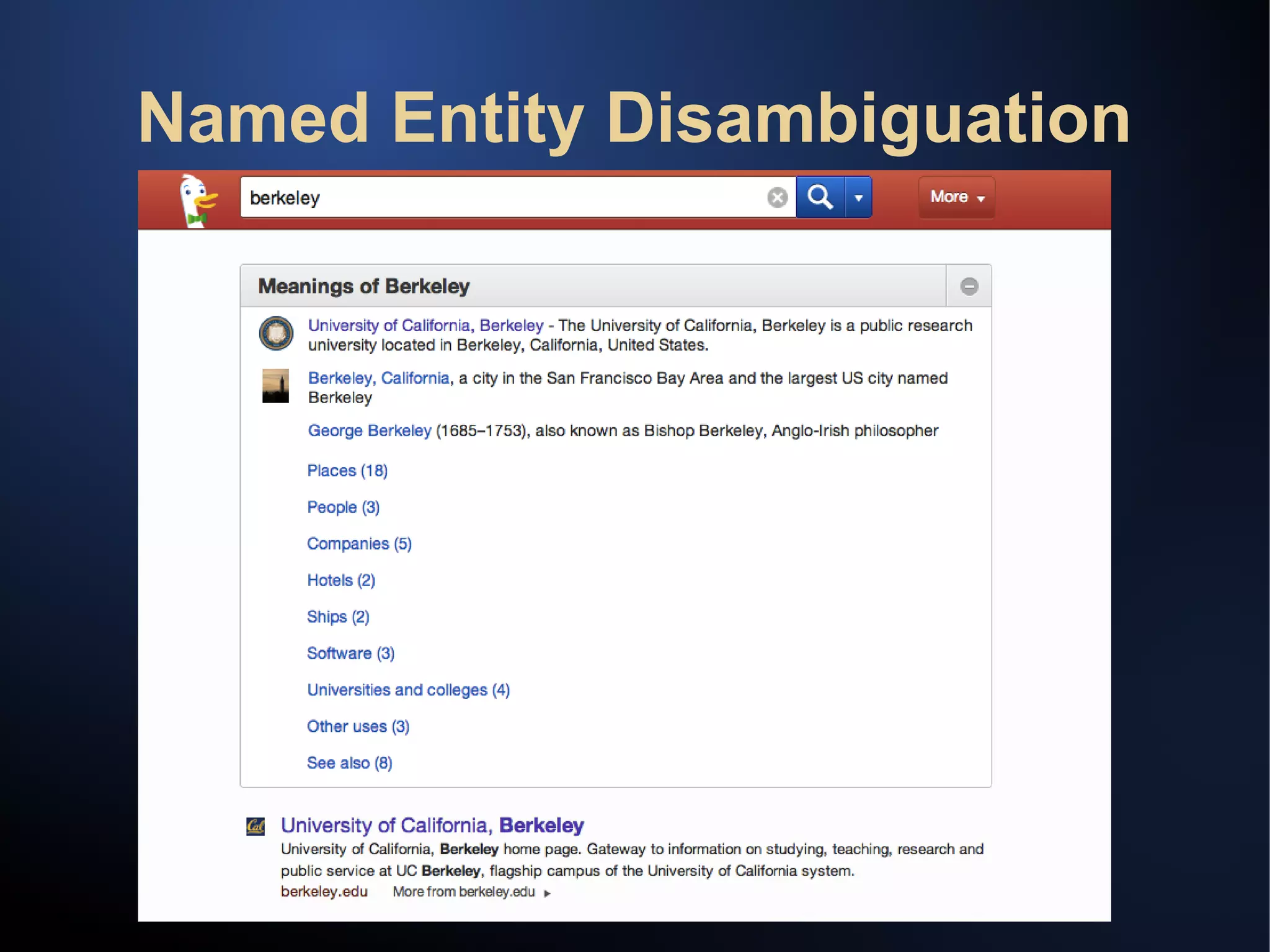This screenshot has height=952, width=1270.
Task: Expand the See also (8) category
Action: coord(349,763)
